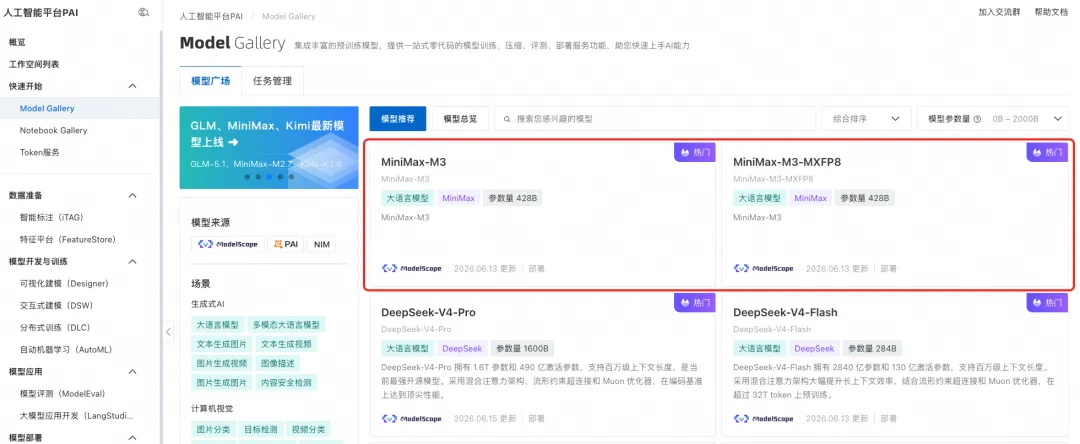1080x444 pixels.
Task: Click 部署 on the DeepSeek-V4-Pro card
Action: coord(537,419)
